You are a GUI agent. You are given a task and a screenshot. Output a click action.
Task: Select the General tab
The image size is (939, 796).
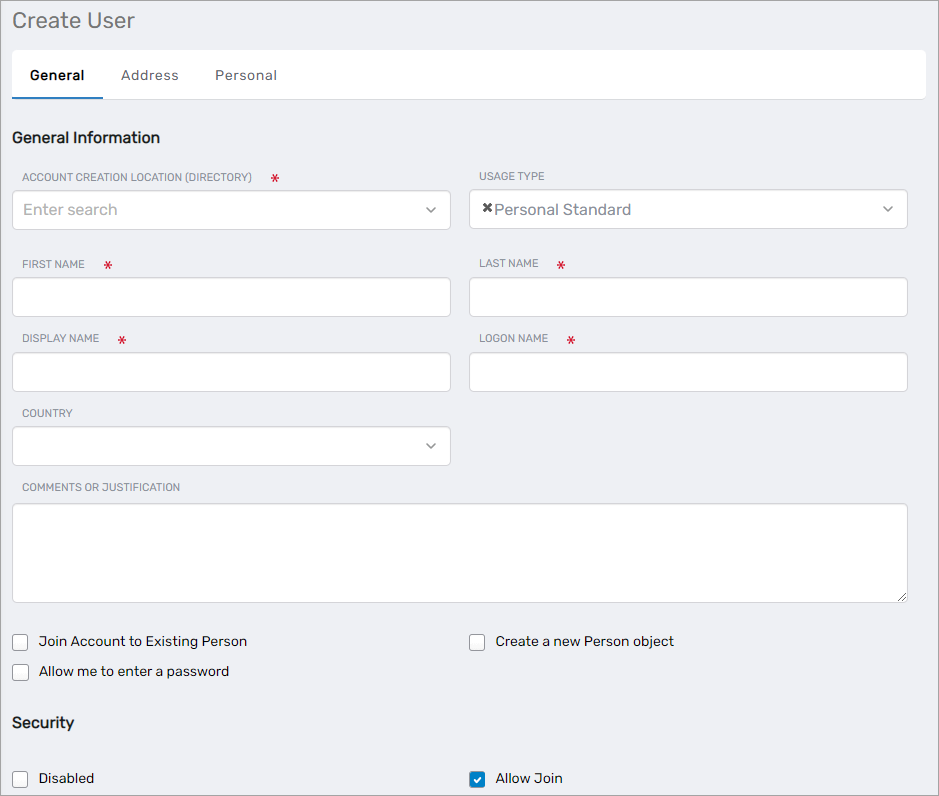tap(57, 75)
